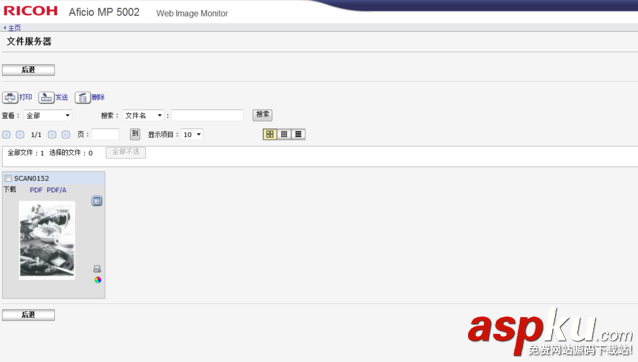Open the 查看 view filter dropdown
Viewport: 638px width, 362px height.
coord(48,116)
